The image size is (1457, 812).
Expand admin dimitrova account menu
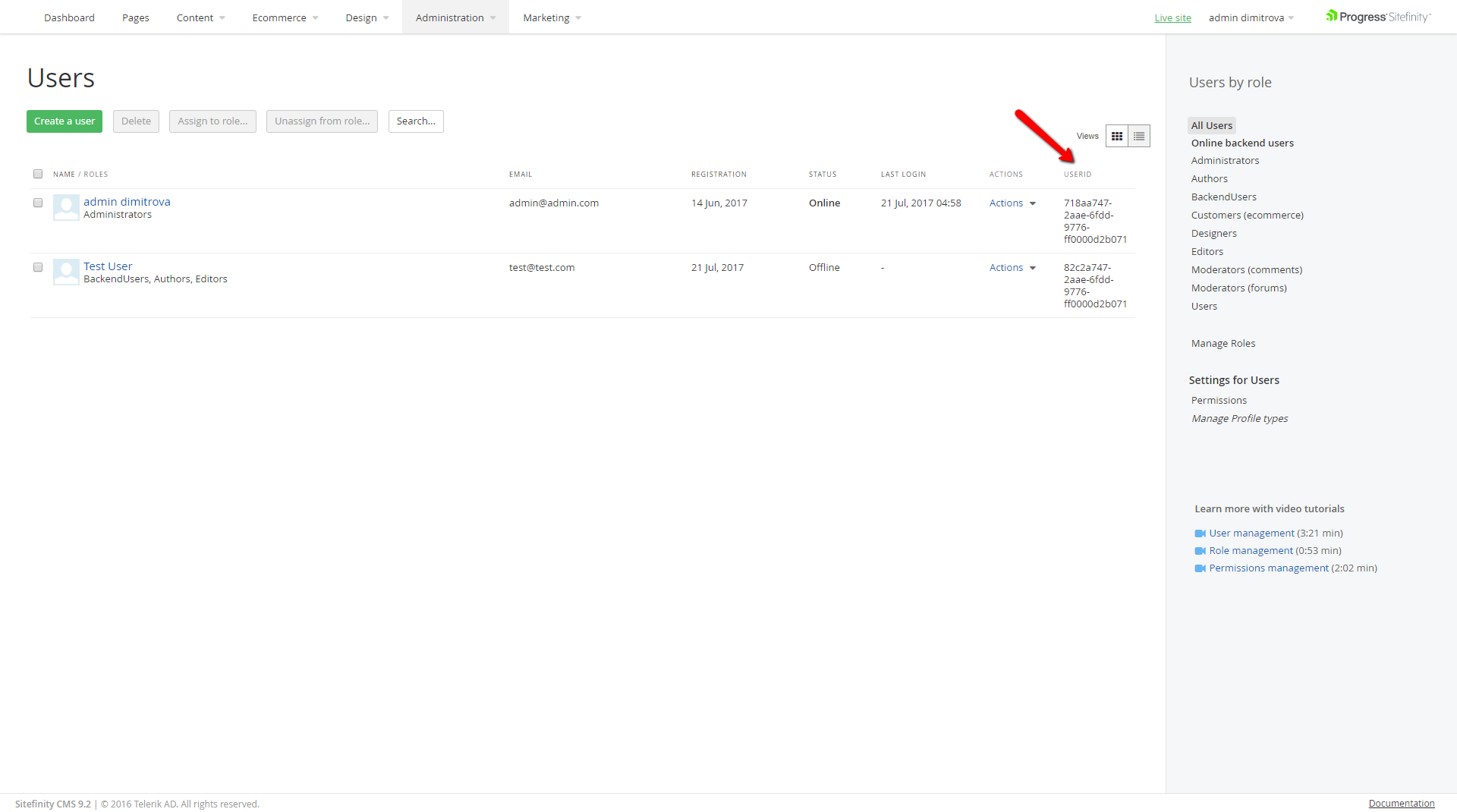1251,17
